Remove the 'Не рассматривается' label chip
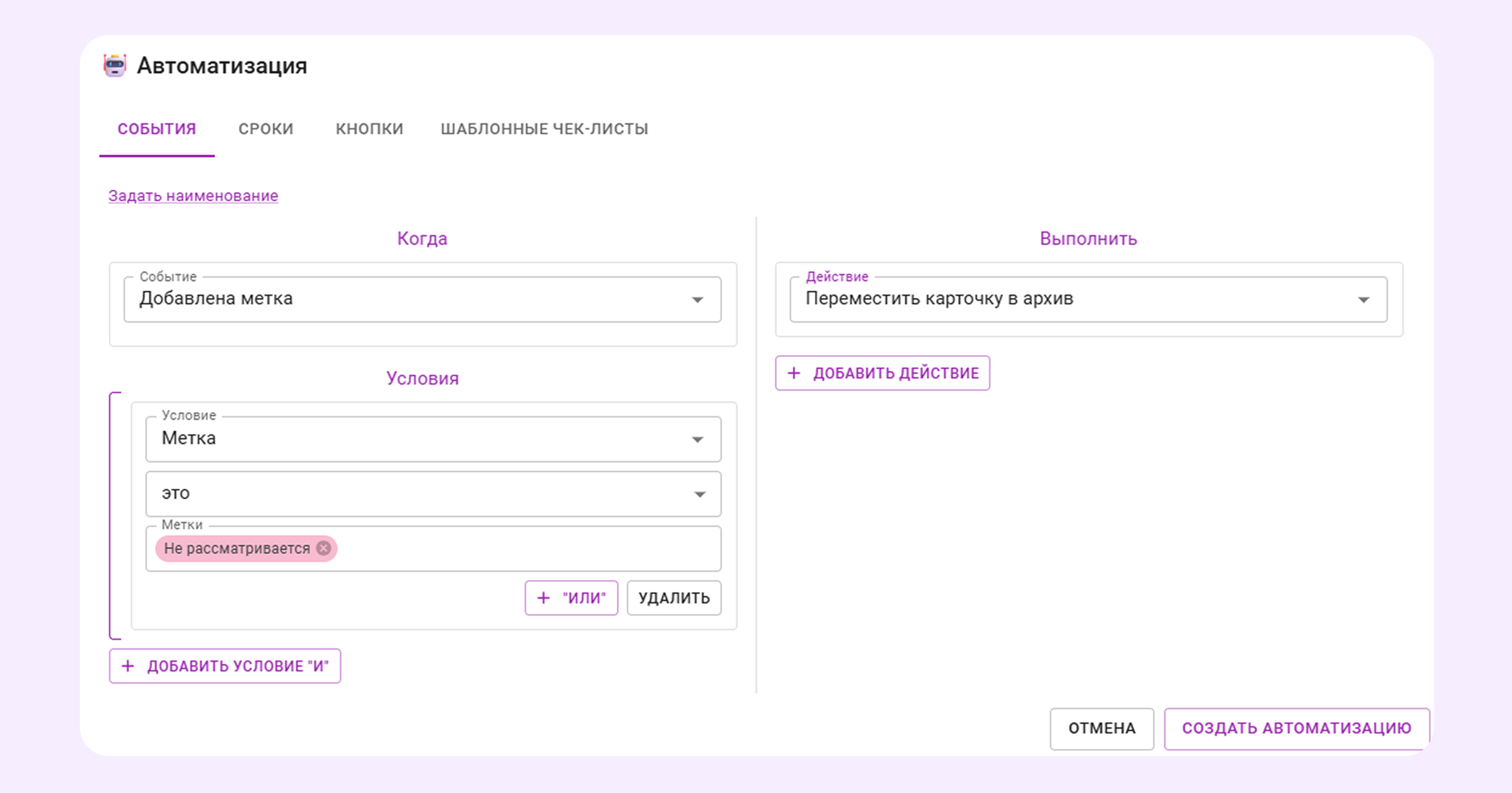The width and height of the screenshot is (1512, 793). click(x=324, y=548)
